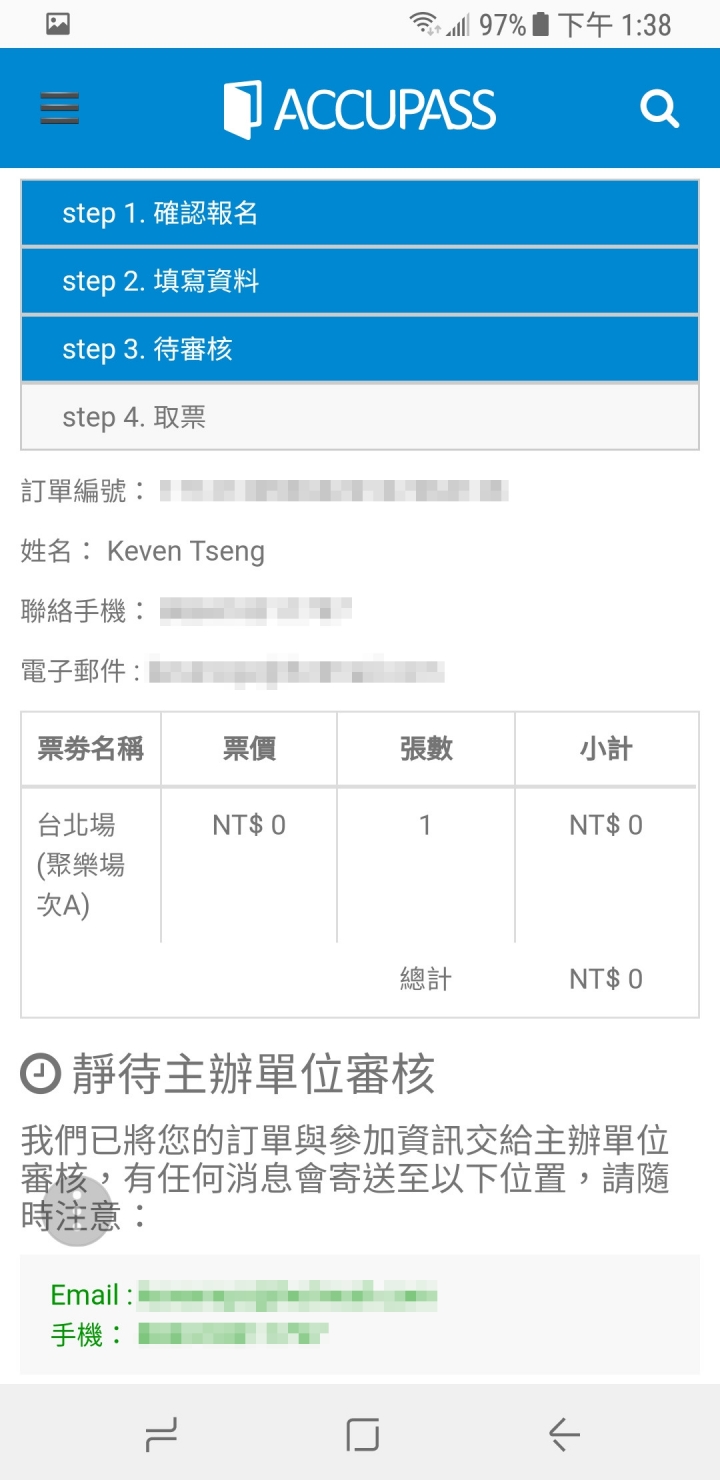This screenshot has width=720, height=1480.
Task: Tap the ticket name 台北場 (聚樂場次A)
Action: pos(81,865)
